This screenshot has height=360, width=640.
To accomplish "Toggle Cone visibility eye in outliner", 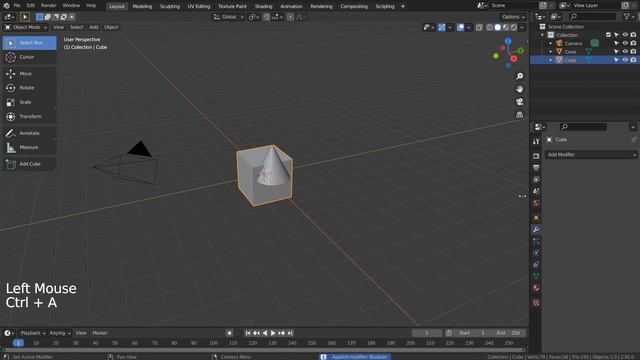I will [625, 52].
